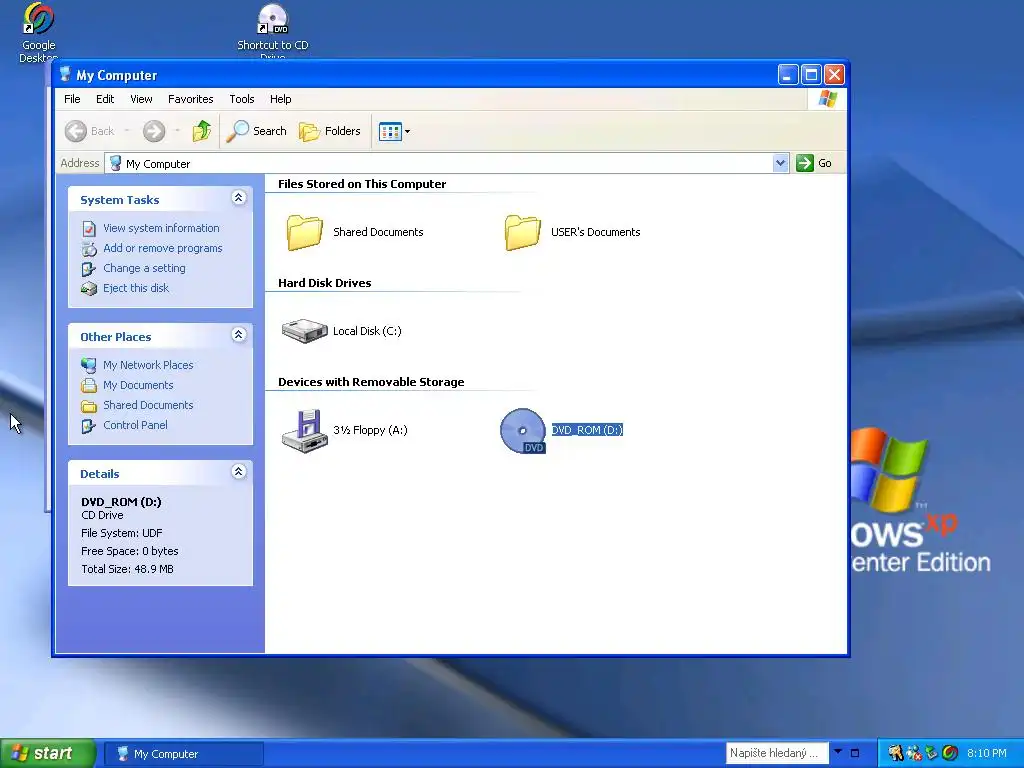Viewport: 1024px width, 768px height.
Task: Open My Documents in Other Places
Action: [138, 385]
